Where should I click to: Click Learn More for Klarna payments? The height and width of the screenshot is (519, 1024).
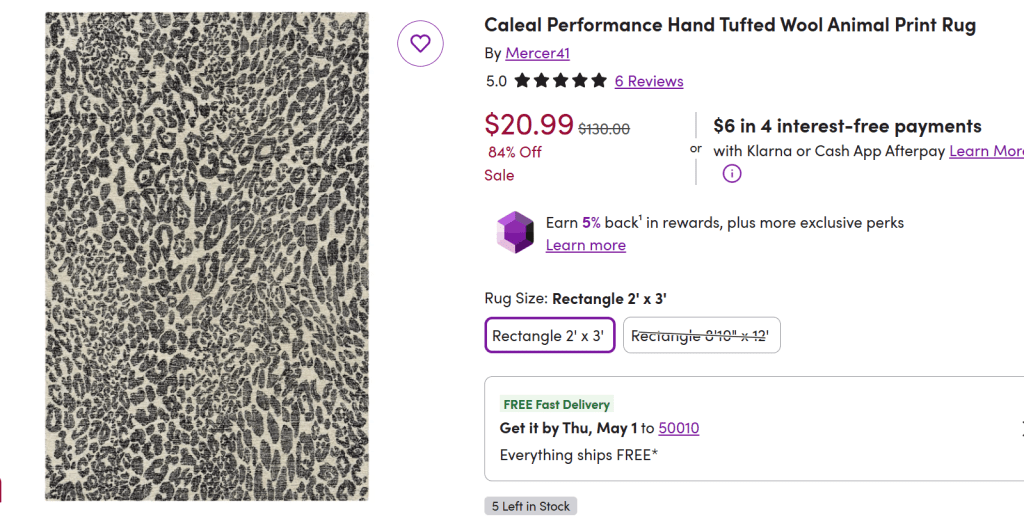click(986, 151)
